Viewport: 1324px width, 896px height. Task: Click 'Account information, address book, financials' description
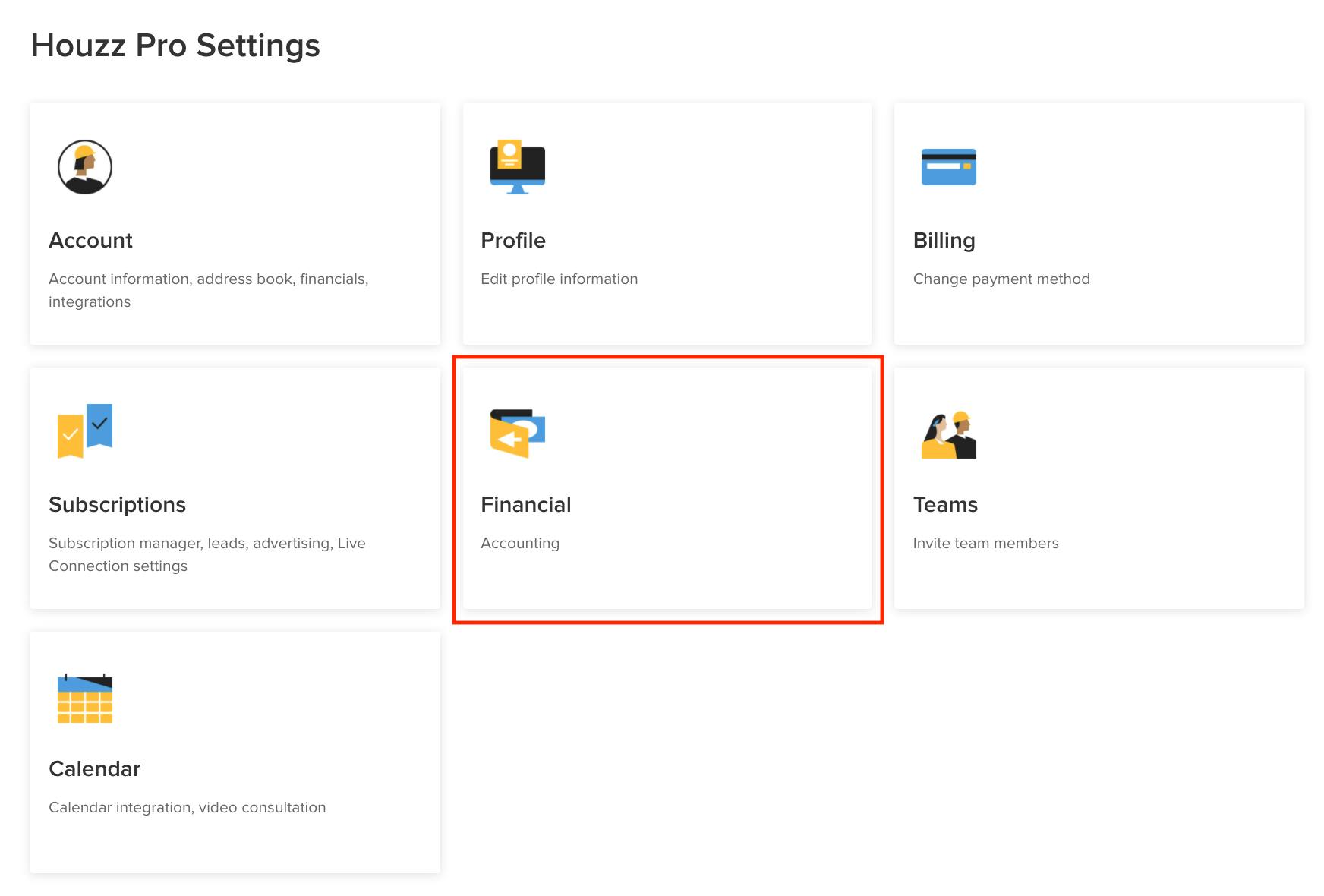[x=209, y=290]
